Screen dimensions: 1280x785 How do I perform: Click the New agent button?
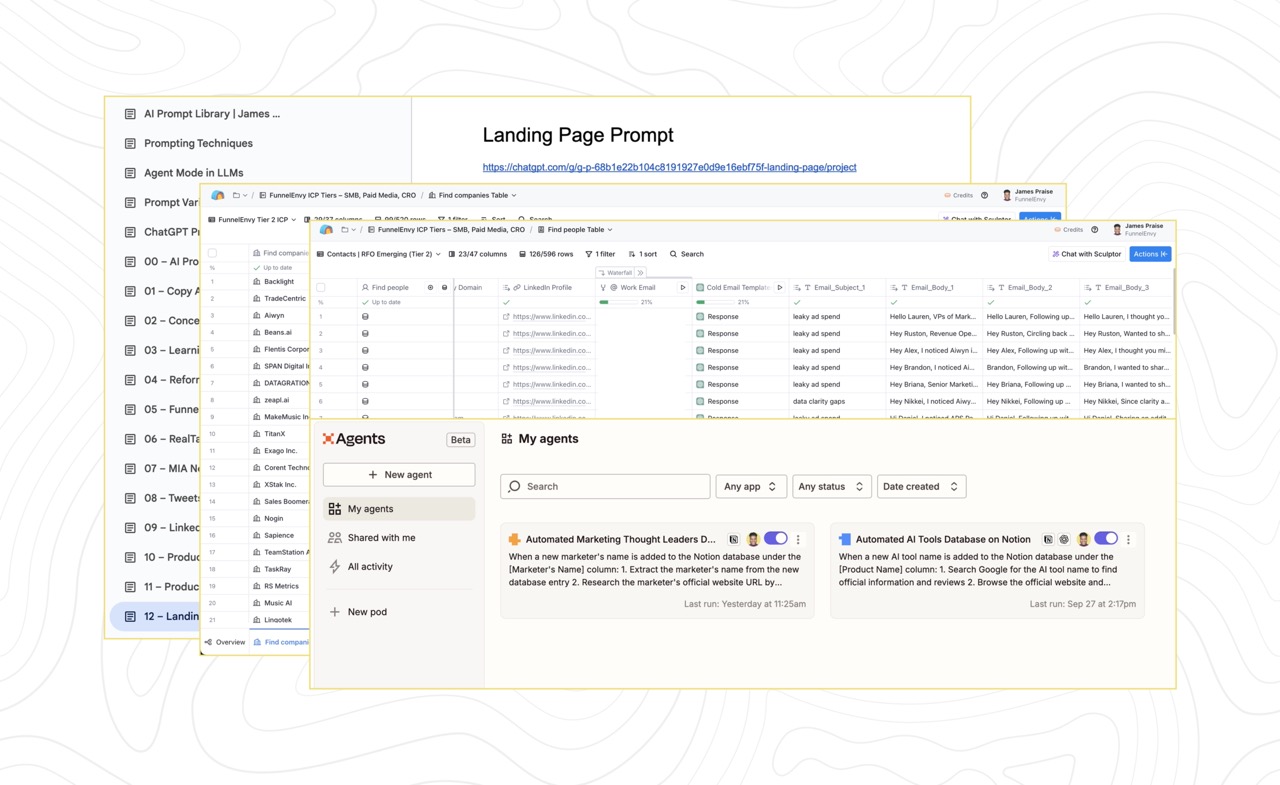pyautogui.click(x=399, y=475)
